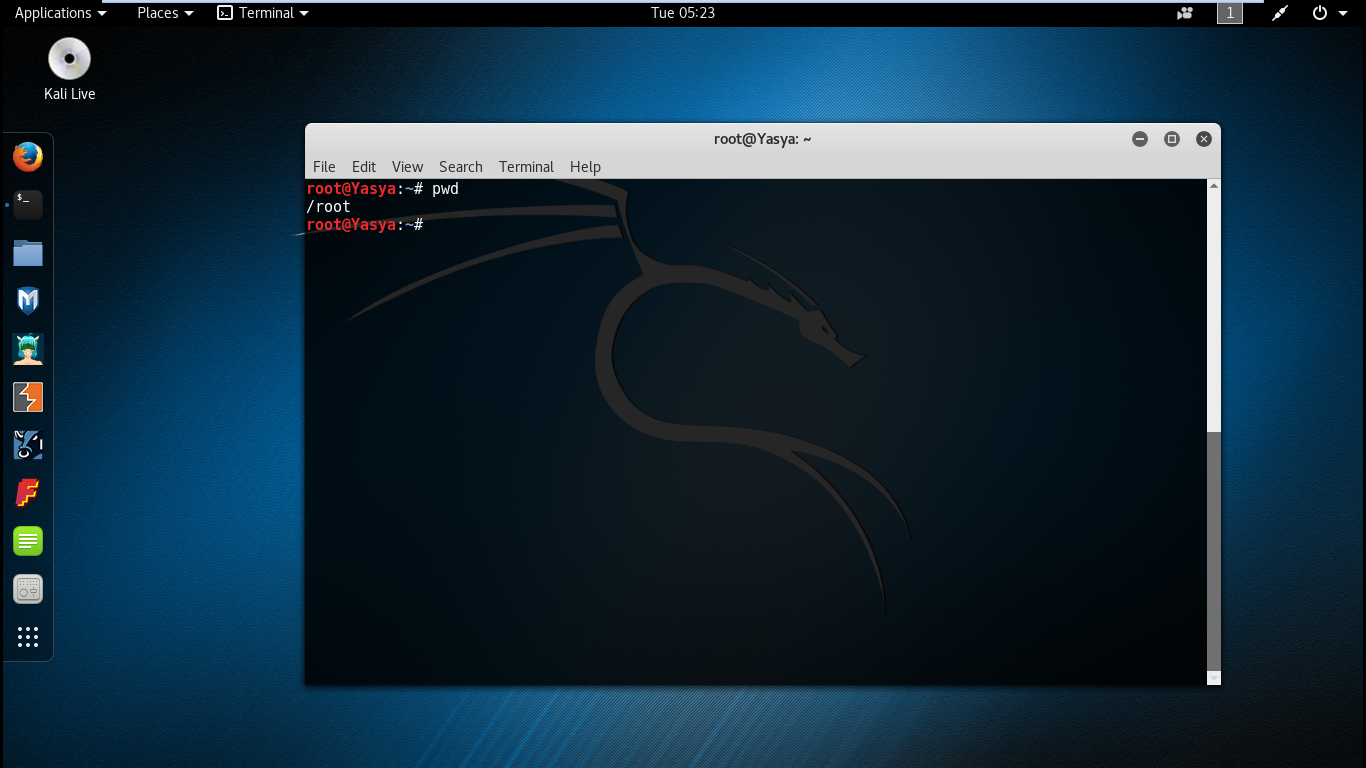
Task: Open Maltego icon in the dock
Action: (28, 445)
